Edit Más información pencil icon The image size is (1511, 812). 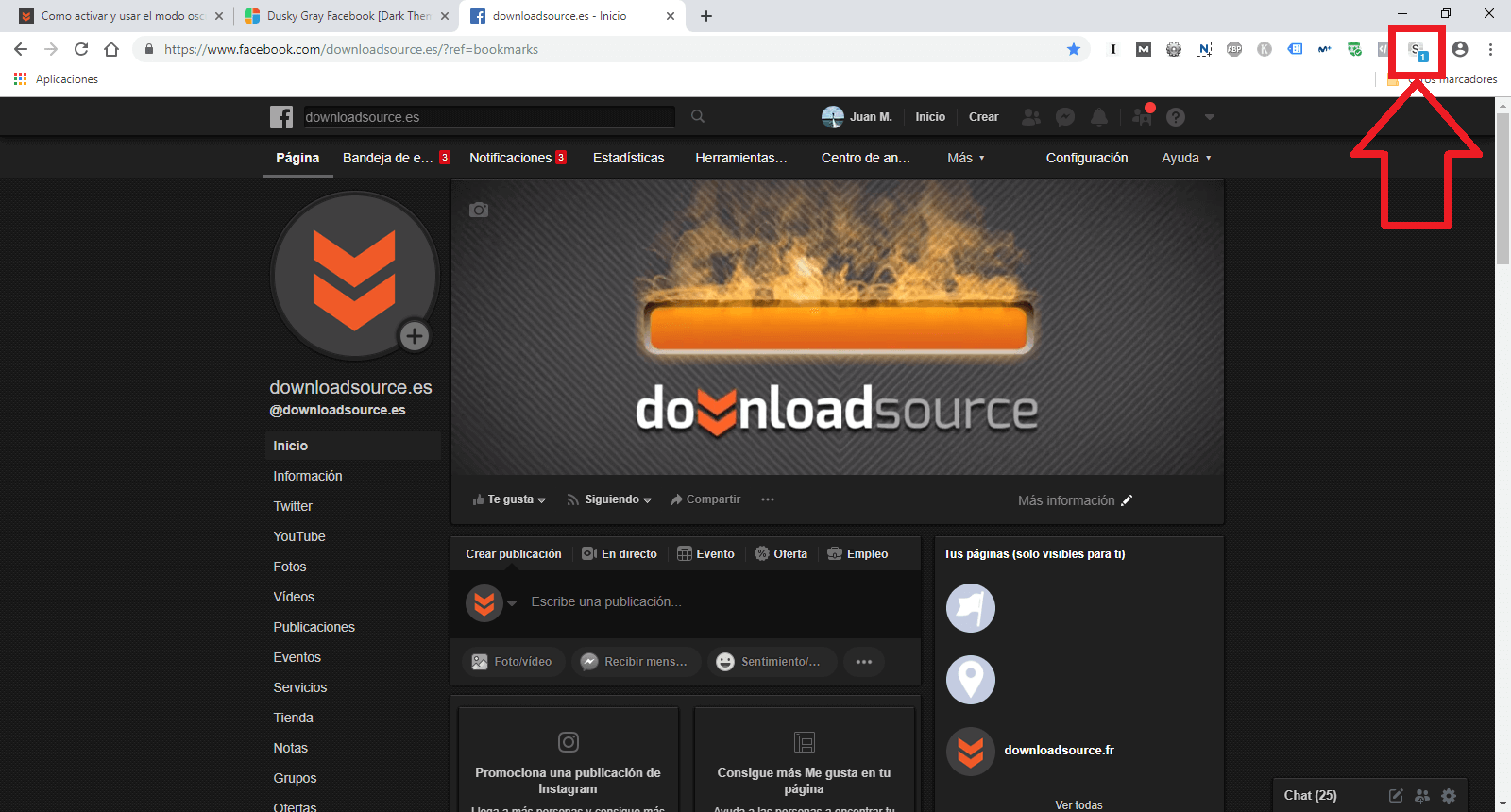1127,500
